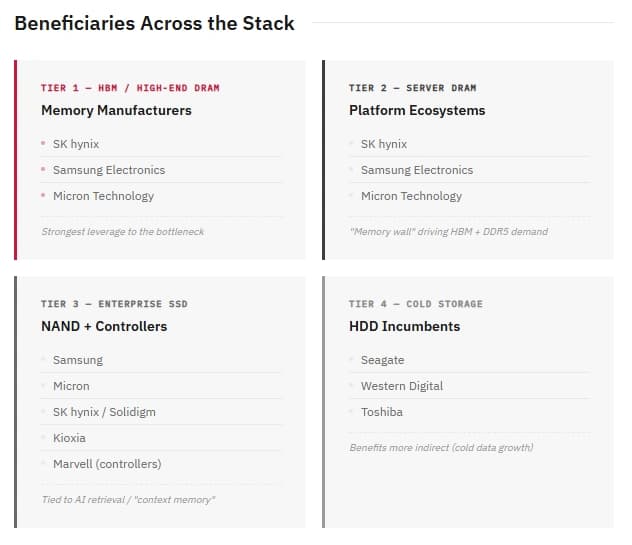Select Micron Technology in Tier 1 list
Screen dimensions: 632x545
pyautogui.click(x=103, y=196)
